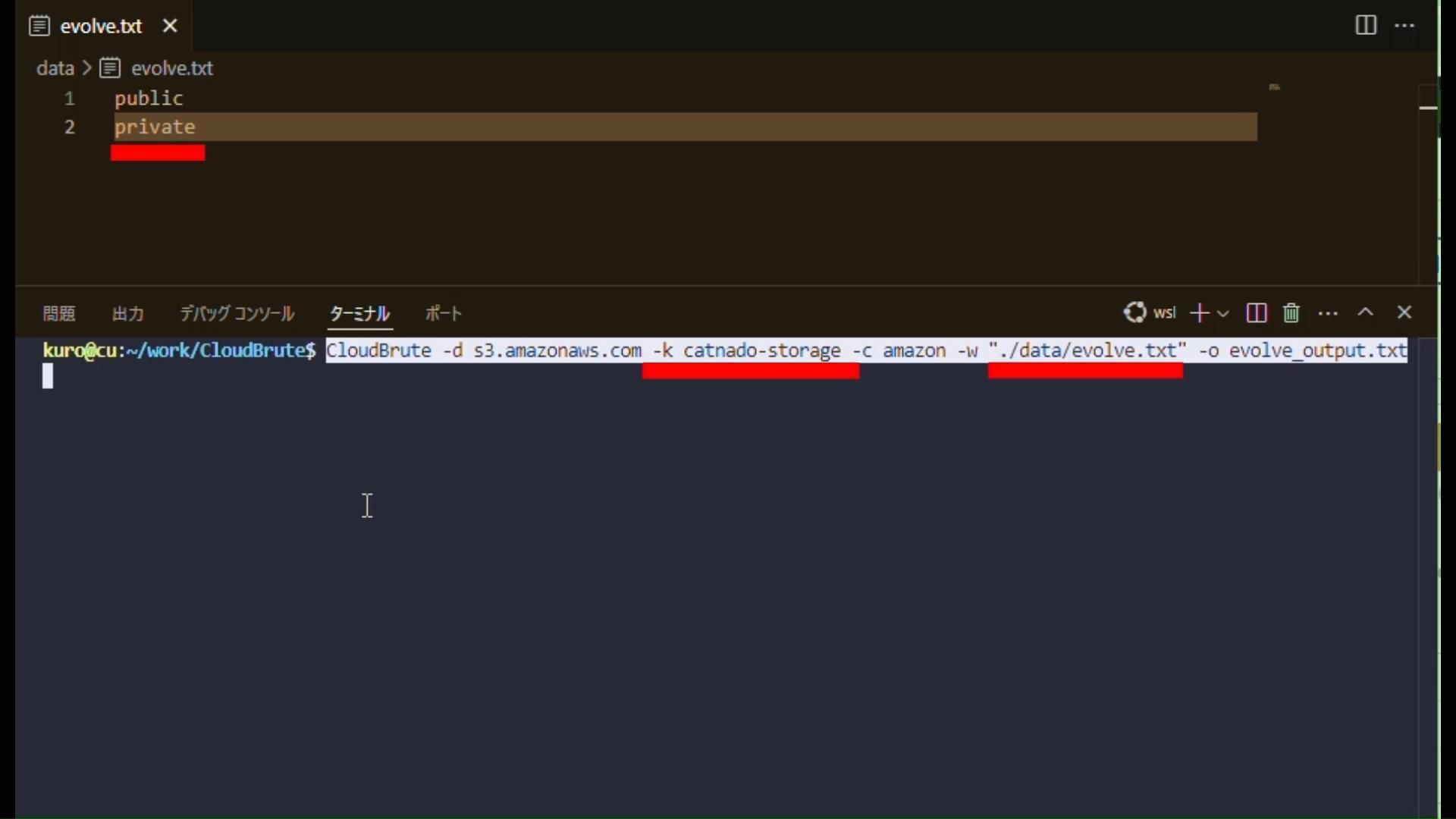
Task: Open terminal panel more actions menu
Action: click(x=1328, y=312)
